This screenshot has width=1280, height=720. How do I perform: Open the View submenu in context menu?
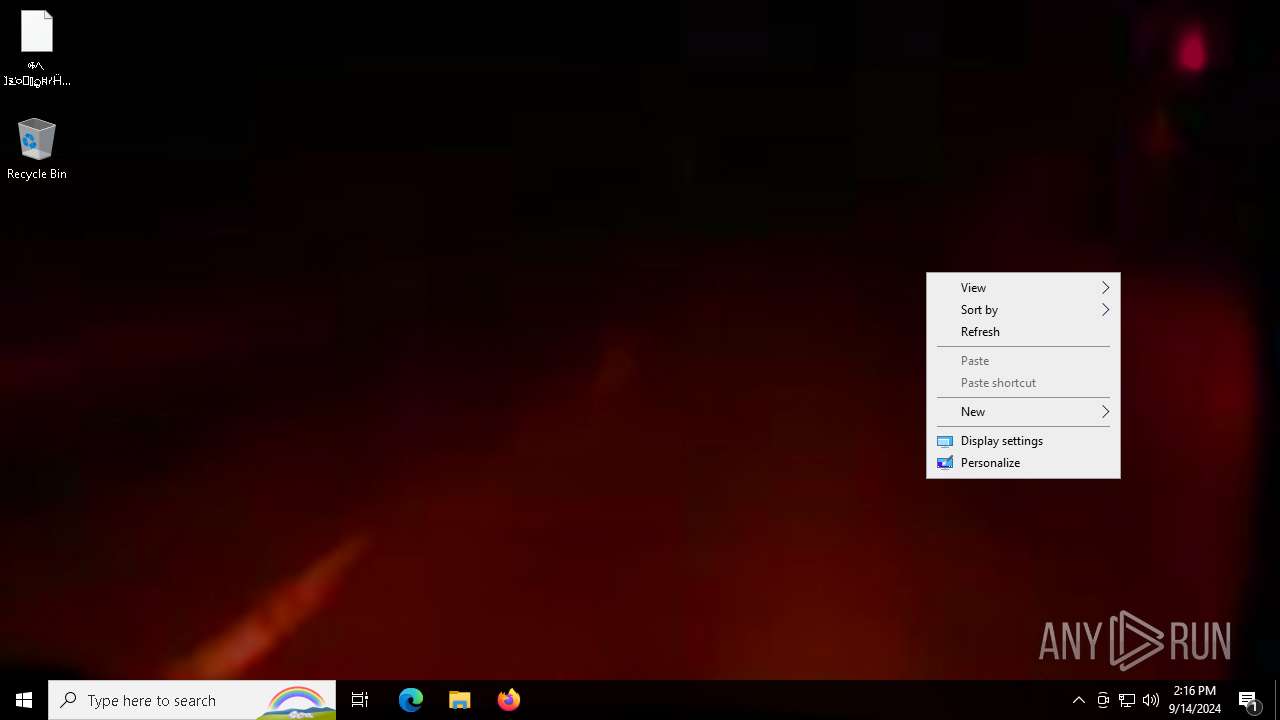click(x=1023, y=288)
